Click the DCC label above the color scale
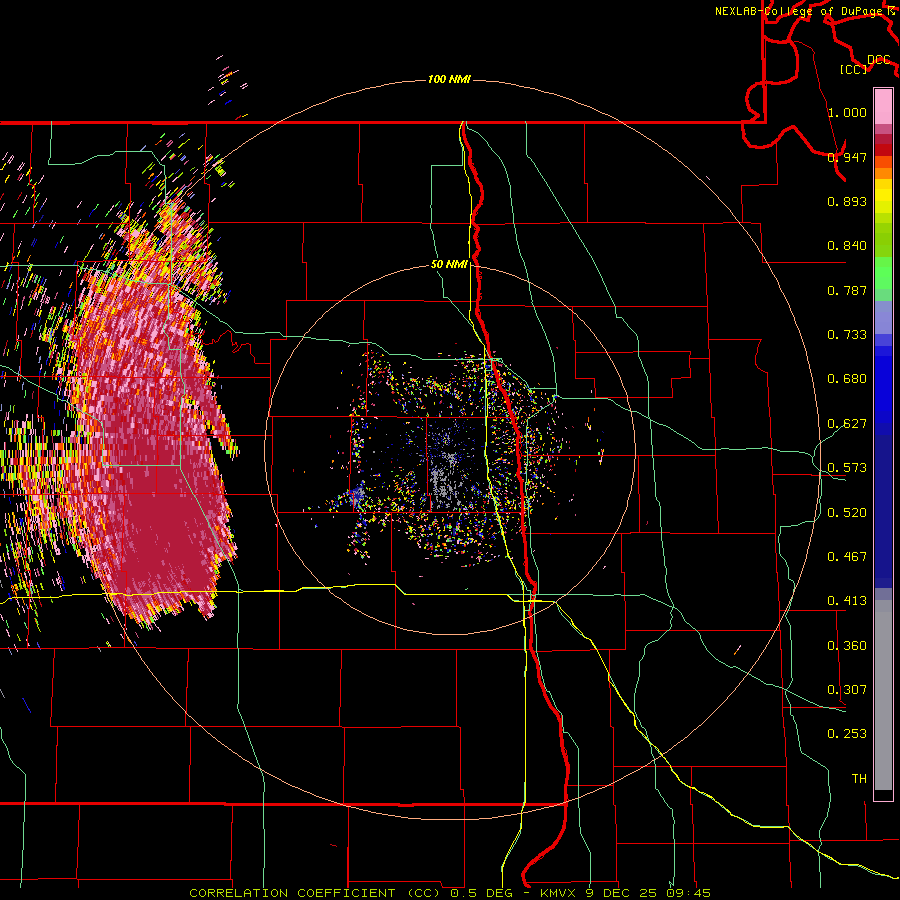900x900 pixels. (879, 60)
